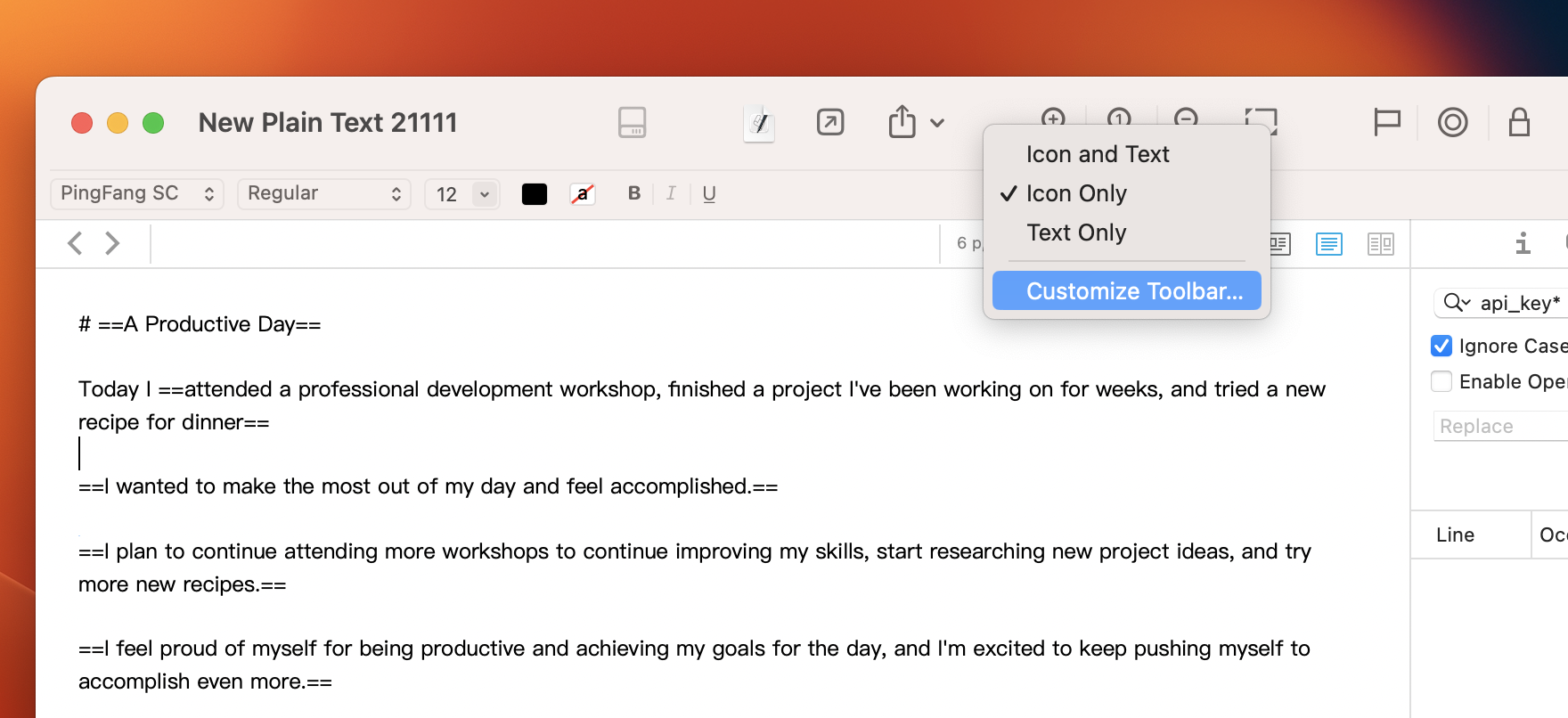
Task: Open the PingFang SC font dropdown
Action: [137, 193]
